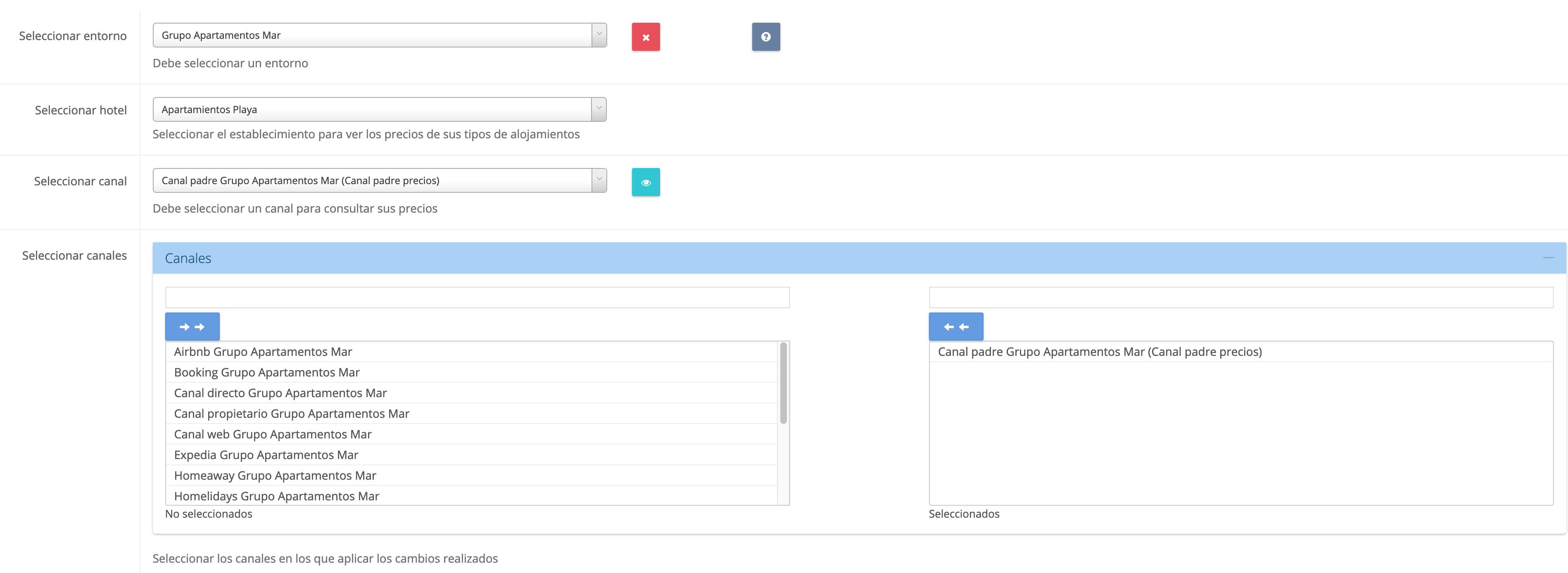Move all channels right with double-arrow button
Viewport: 1568px width, 573px height.
pos(192,327)
